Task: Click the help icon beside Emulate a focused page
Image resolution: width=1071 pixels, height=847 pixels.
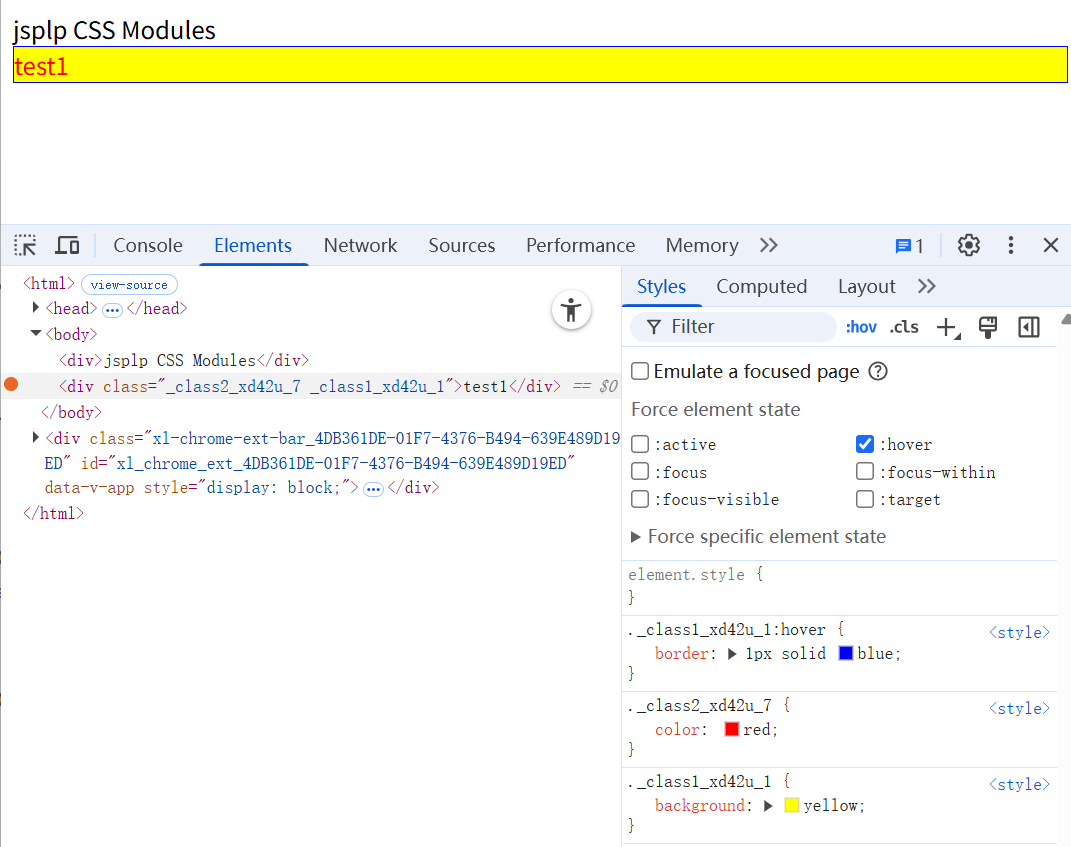Action: [x=878, y=372]
